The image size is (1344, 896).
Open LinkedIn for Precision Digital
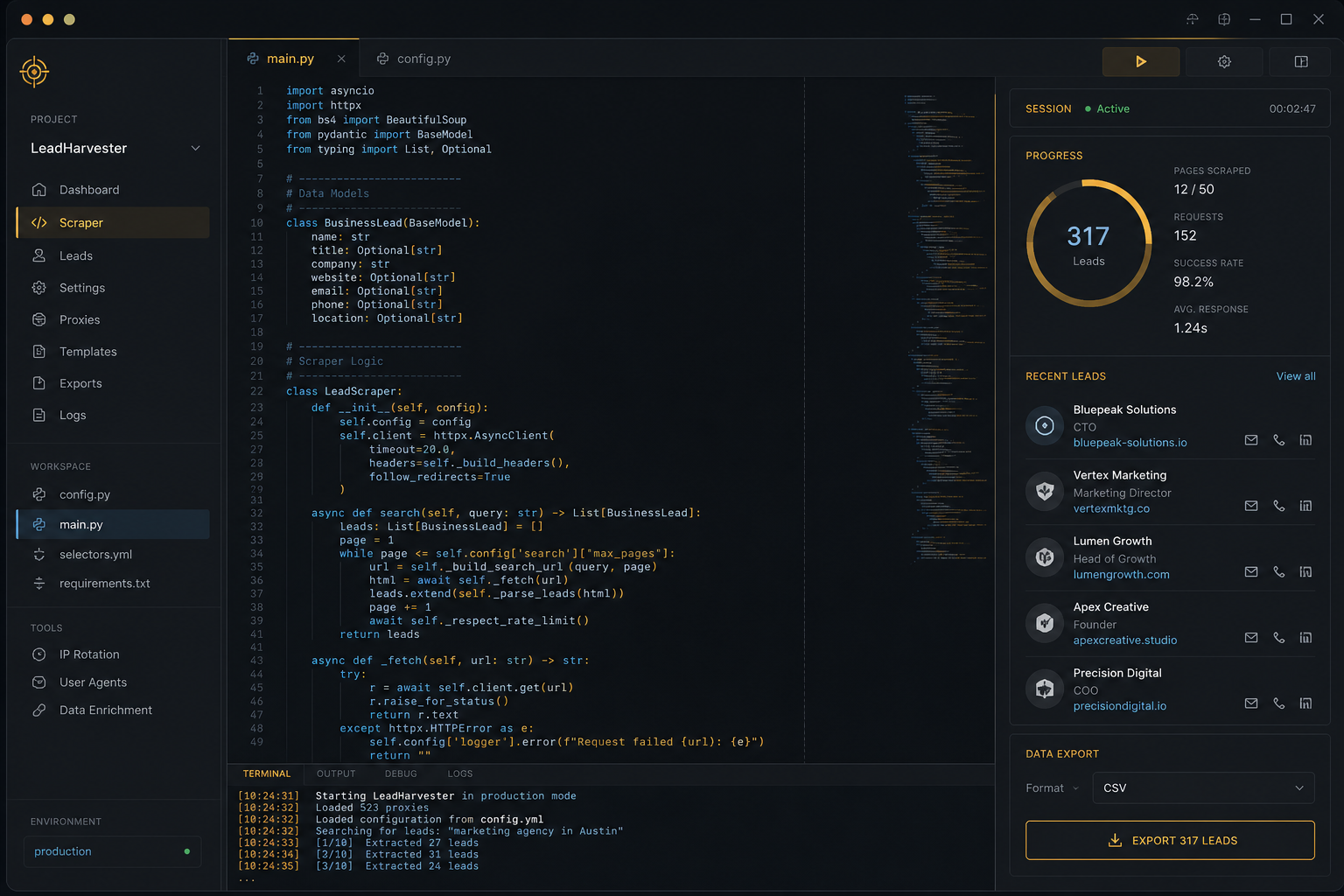tap(1305, 703)
